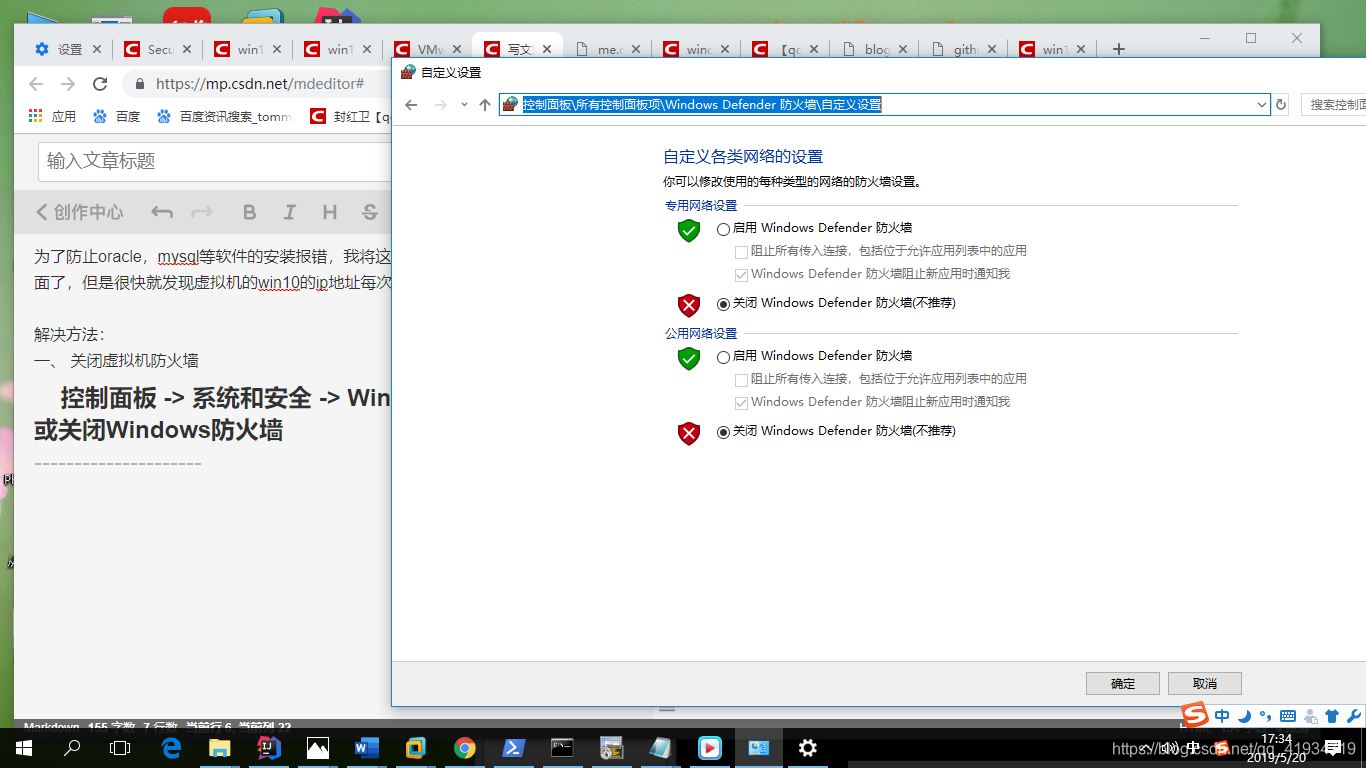This screenshot has height=768, width=1366.
Task: Open Microsoft Word from taskbar
Action: [367, 747]
